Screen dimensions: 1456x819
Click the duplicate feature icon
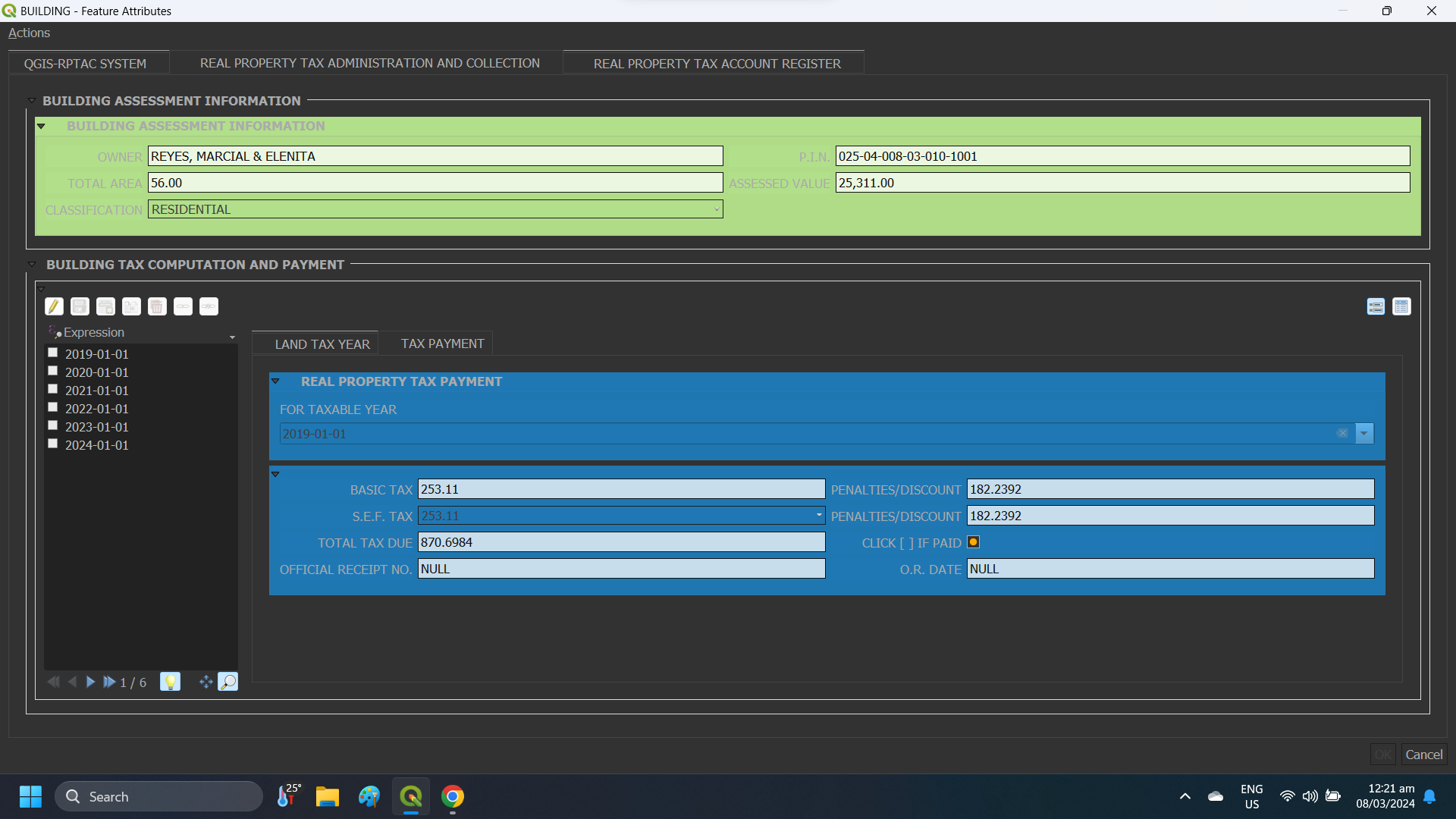coord(131,306)
